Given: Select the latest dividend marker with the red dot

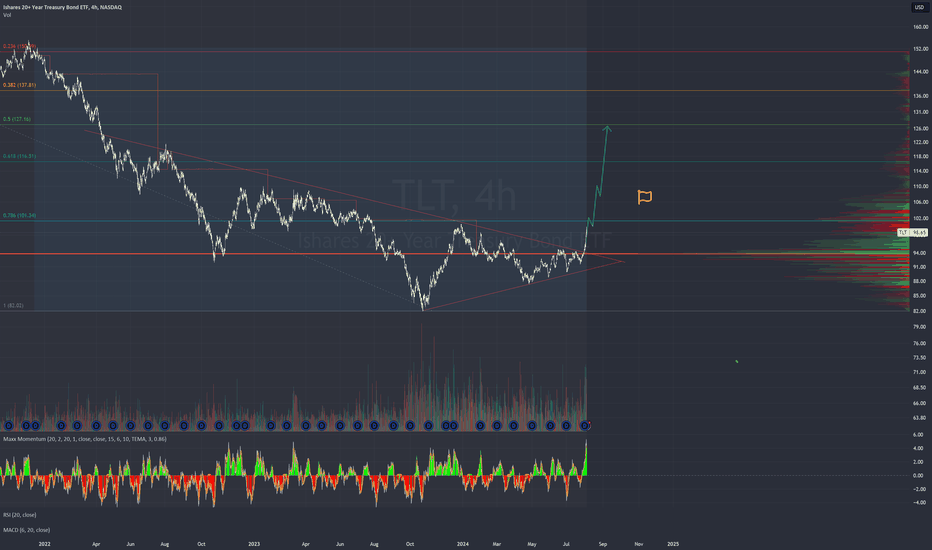Looking at the screenshot, I should tap(585, 425).
